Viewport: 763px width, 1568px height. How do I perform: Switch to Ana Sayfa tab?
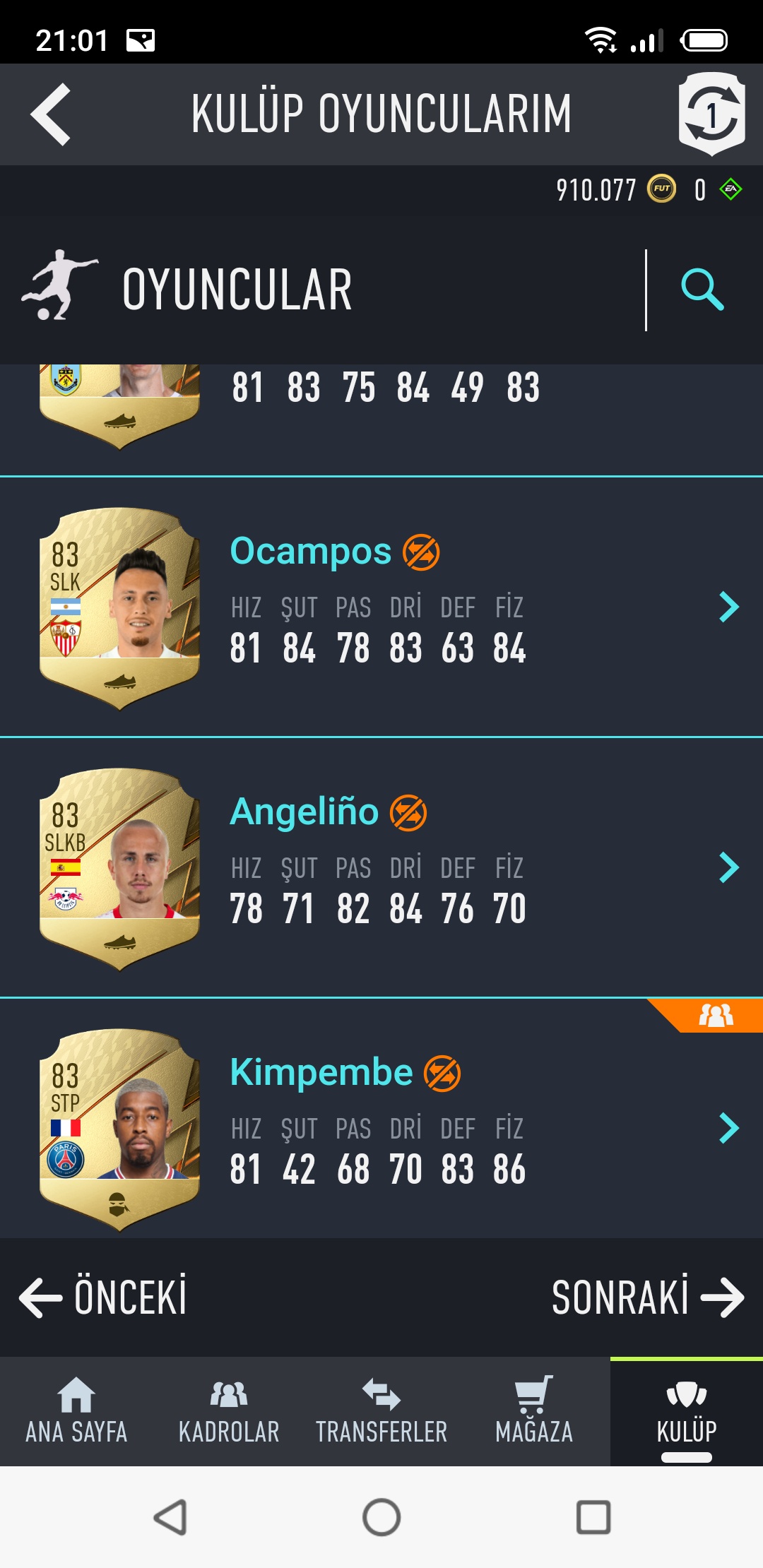pyautogui.click(x=76, y=1411)
